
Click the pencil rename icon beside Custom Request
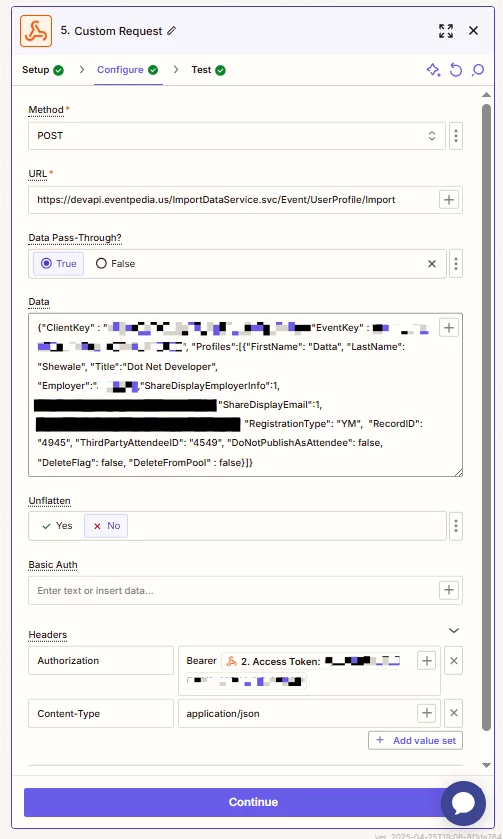(171, 30)
